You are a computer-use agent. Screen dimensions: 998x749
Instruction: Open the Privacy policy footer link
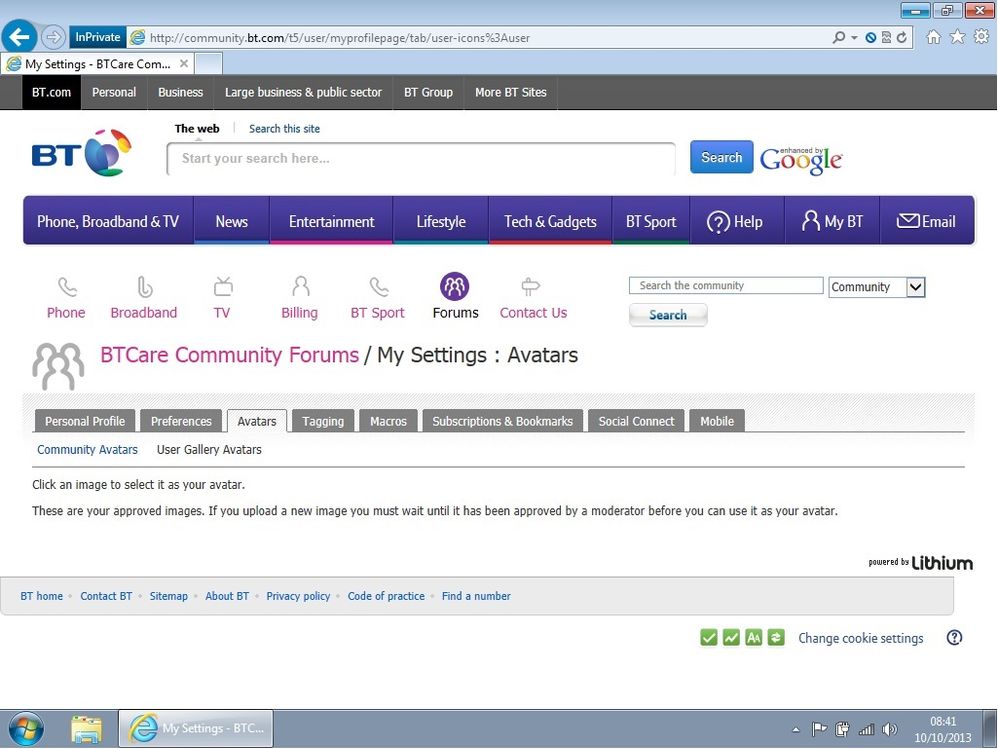tap(298, 596)
